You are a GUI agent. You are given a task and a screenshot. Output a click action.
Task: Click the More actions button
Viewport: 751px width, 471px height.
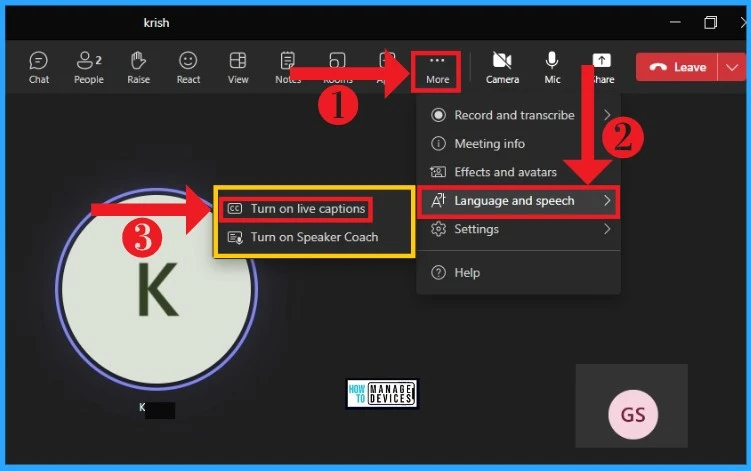437,70
